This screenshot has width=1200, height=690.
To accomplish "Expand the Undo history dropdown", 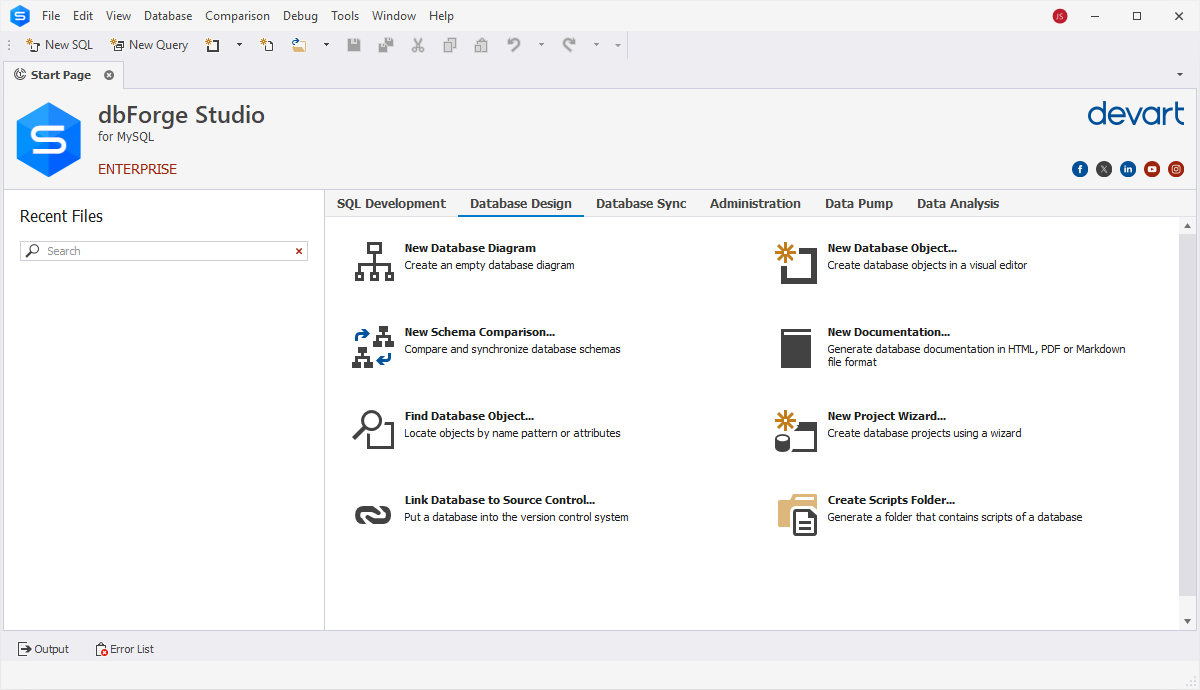I will [x=541, y=45].
